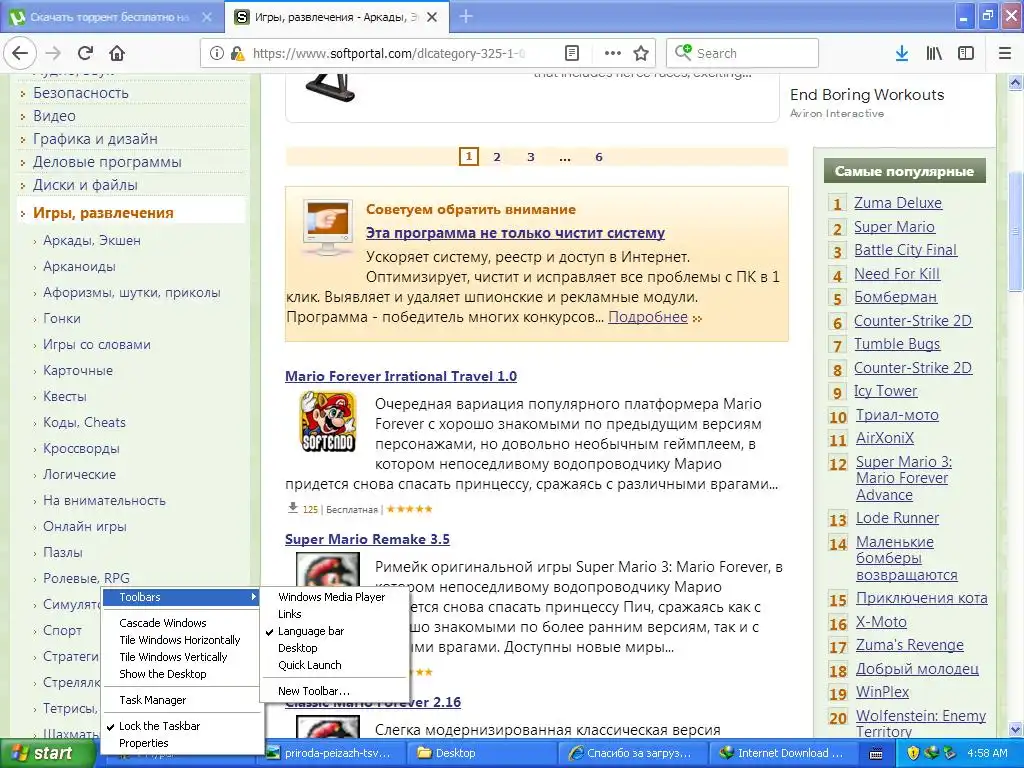Open Аркады, Экшен subcategory
1024x768 pixels.
(91, 240)
